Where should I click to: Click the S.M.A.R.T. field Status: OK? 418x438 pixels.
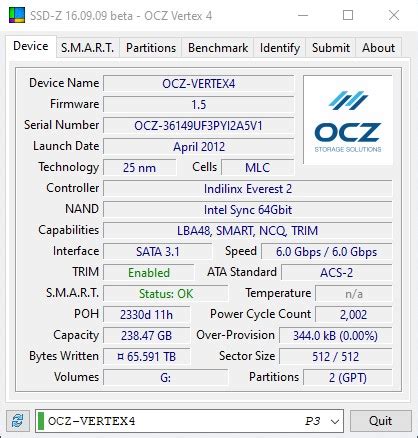[166, 294]
